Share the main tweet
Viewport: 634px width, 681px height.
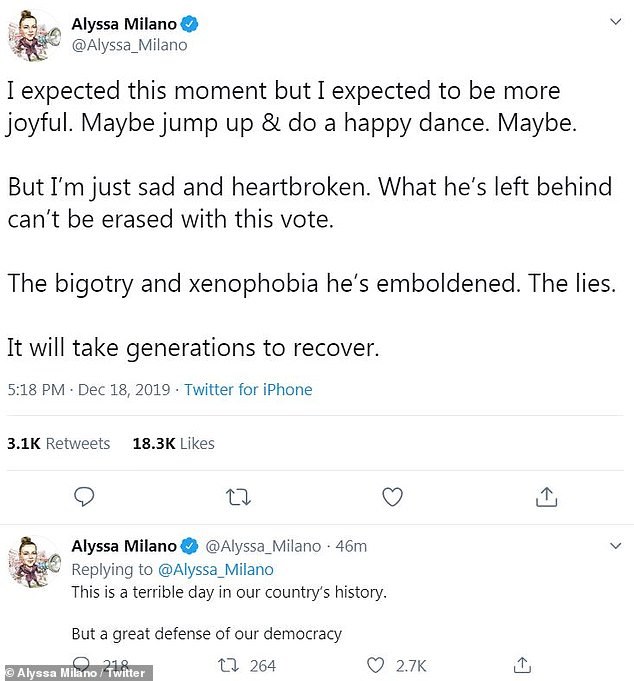[547, 496]
